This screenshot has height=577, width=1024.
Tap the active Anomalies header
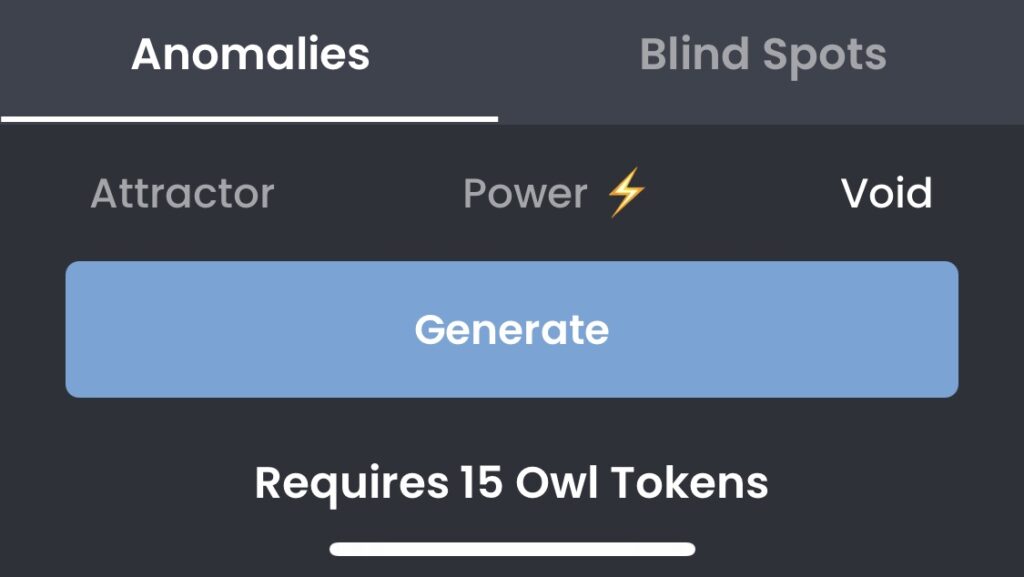pyautogui.click(x=250, y=54)
